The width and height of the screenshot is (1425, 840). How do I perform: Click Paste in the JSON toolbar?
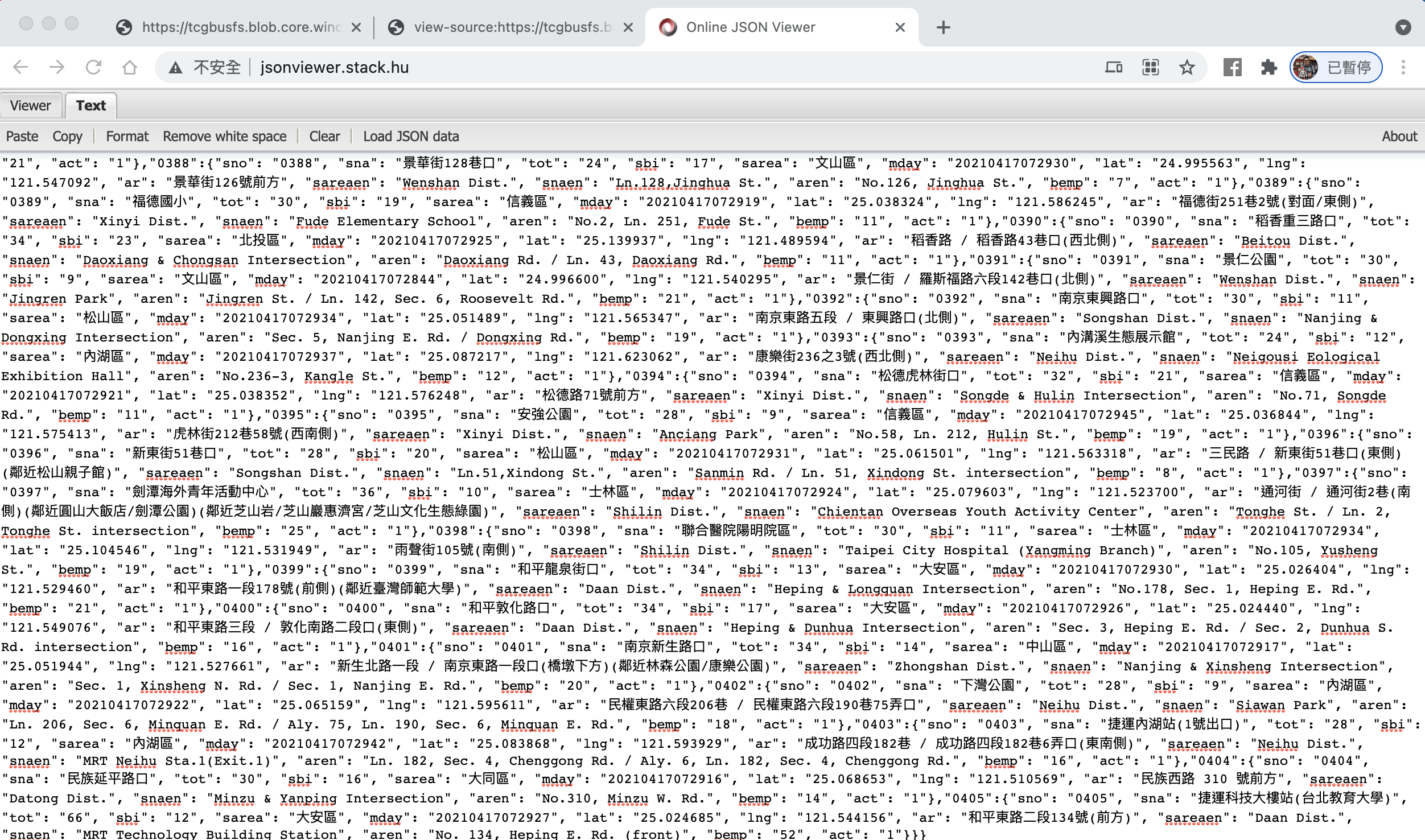(x=22, y=137)
